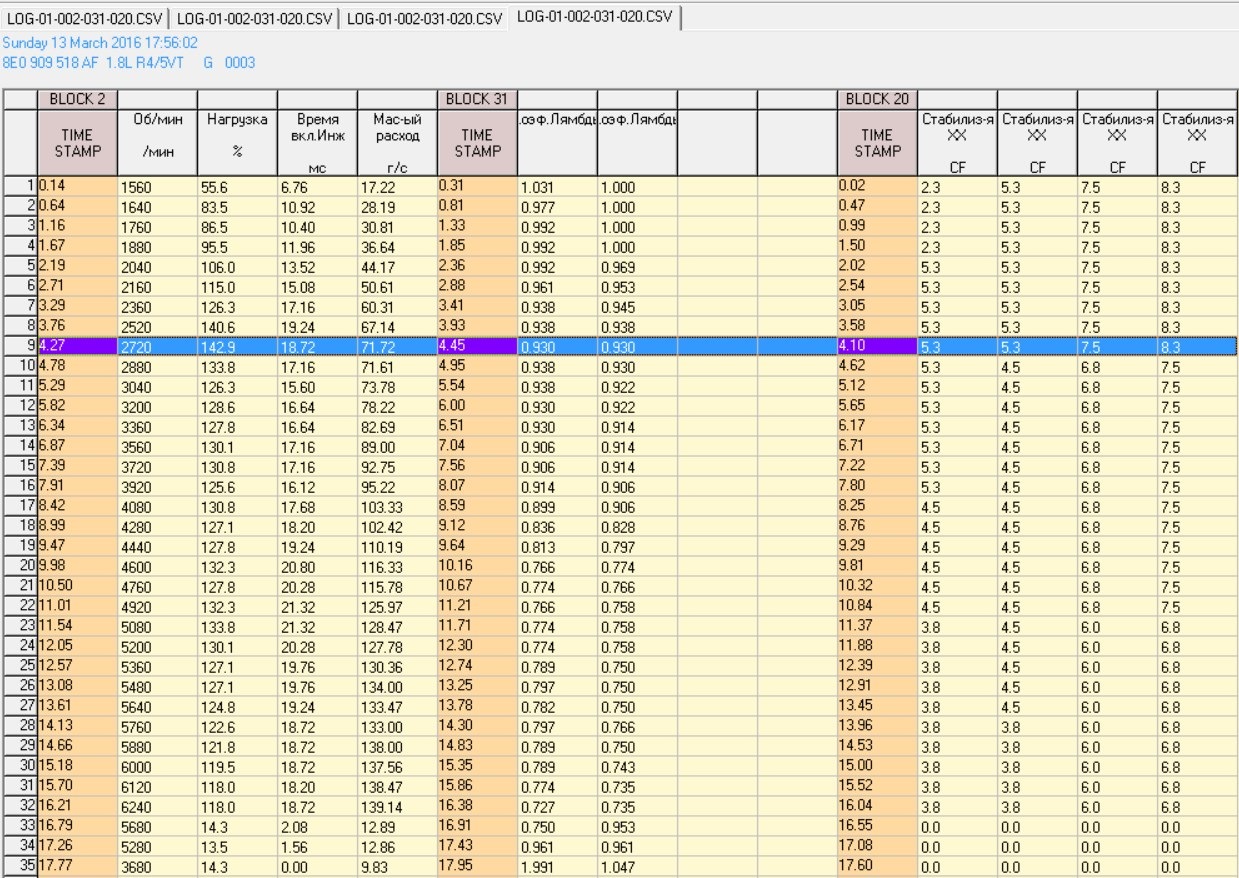Click the injection time cell showing 20.80
This screenshot has width=1239, height=878.
tap(318, 567)
